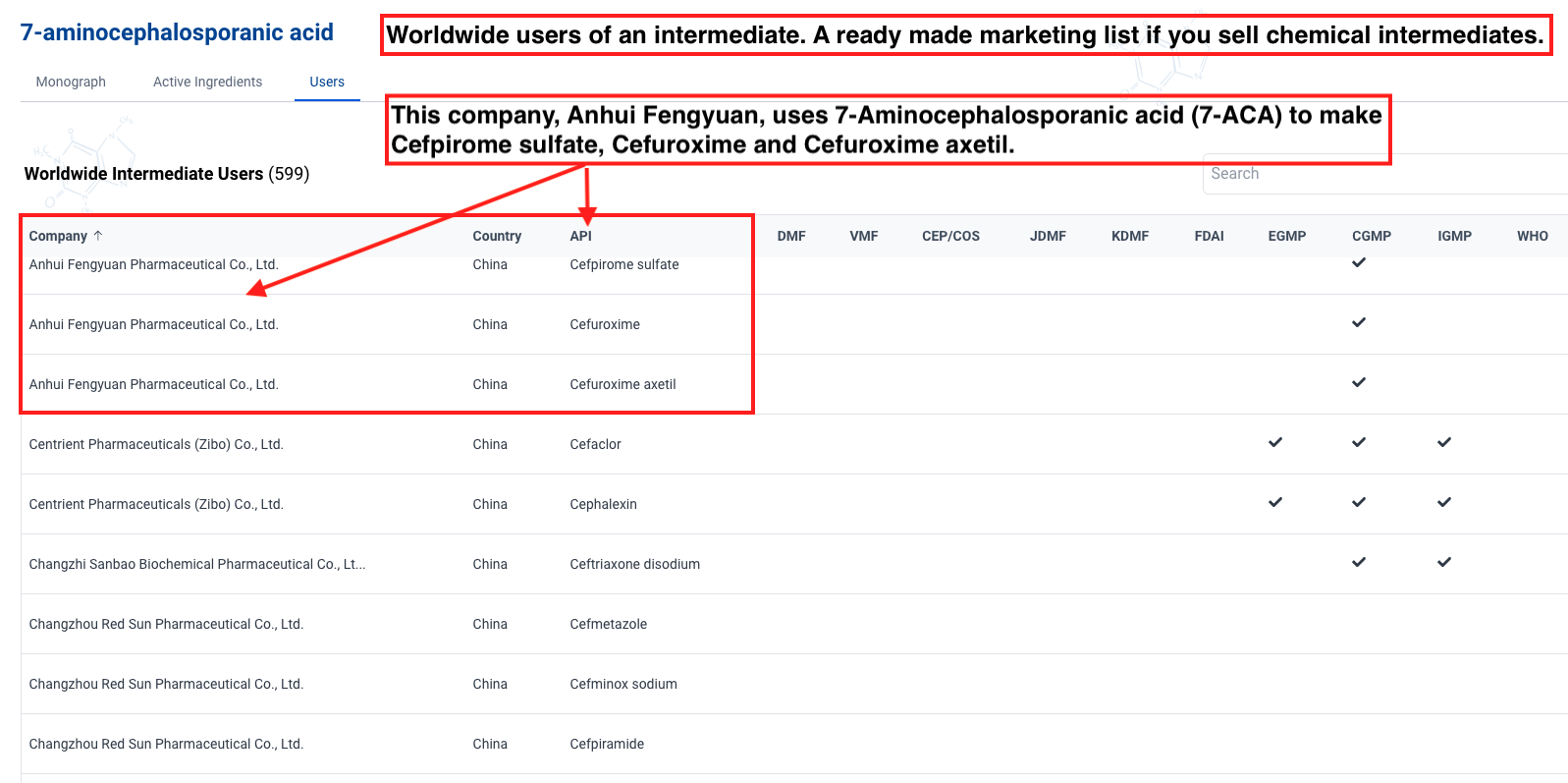Select the 'Ceftriaxone disodium' API cell

pos(634,564)
